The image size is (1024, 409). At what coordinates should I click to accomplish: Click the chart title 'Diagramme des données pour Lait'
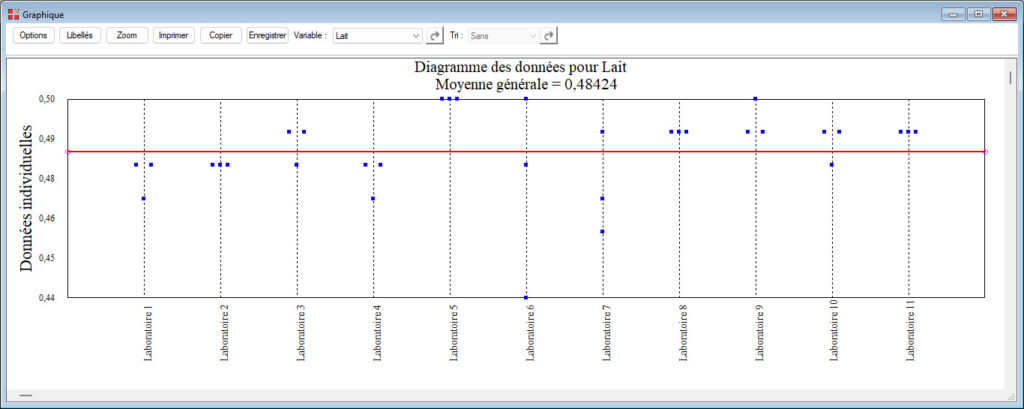[520, 67]
